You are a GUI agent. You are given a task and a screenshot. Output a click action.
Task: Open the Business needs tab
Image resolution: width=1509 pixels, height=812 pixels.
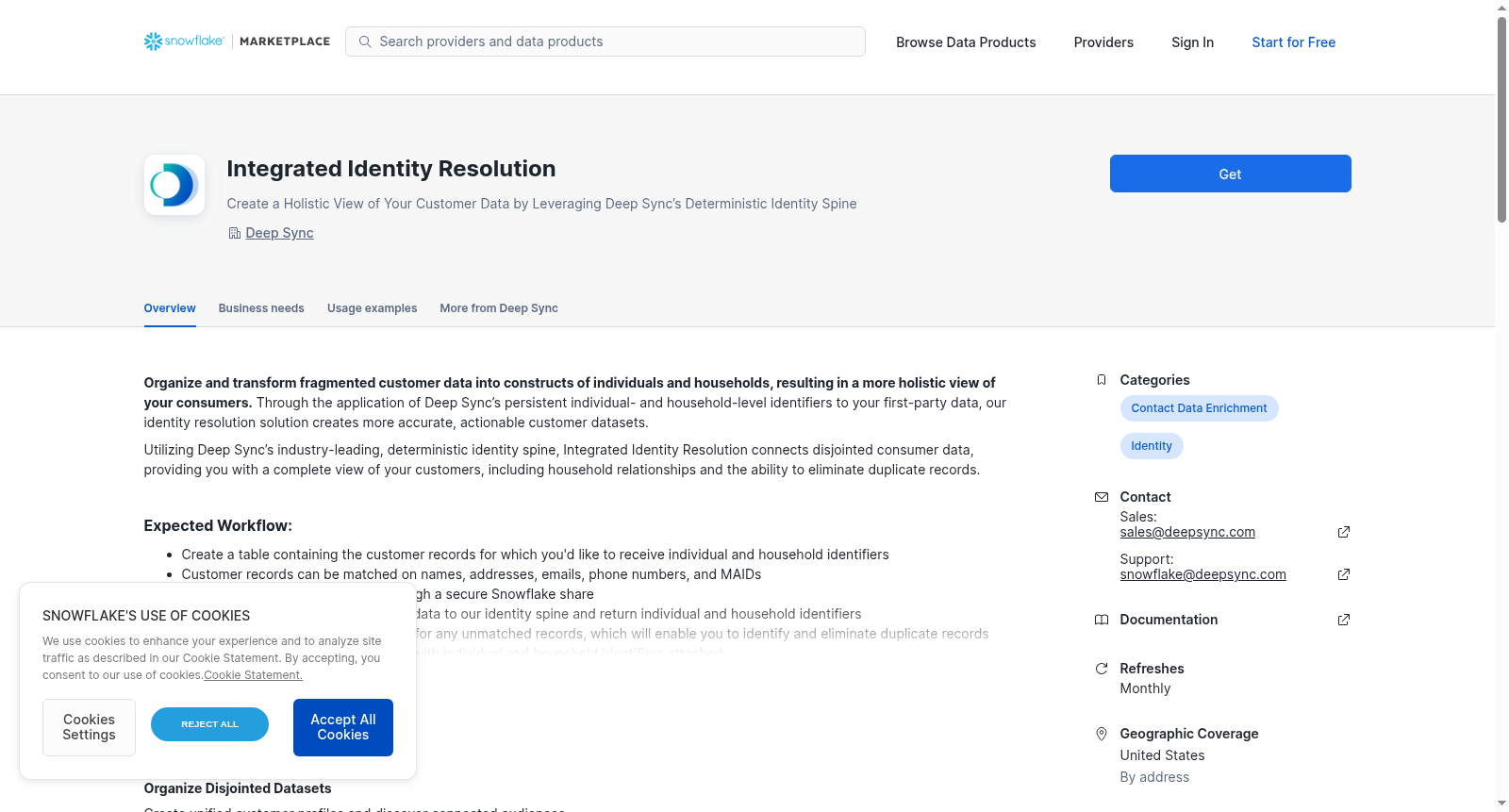tap(261, 308)
